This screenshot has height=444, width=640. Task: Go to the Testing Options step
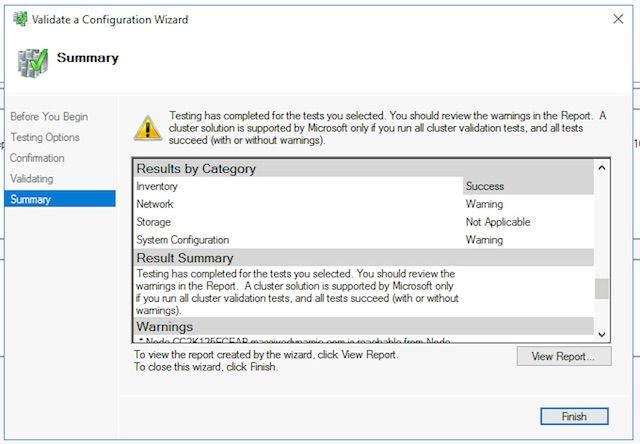[x=44, y=137]
